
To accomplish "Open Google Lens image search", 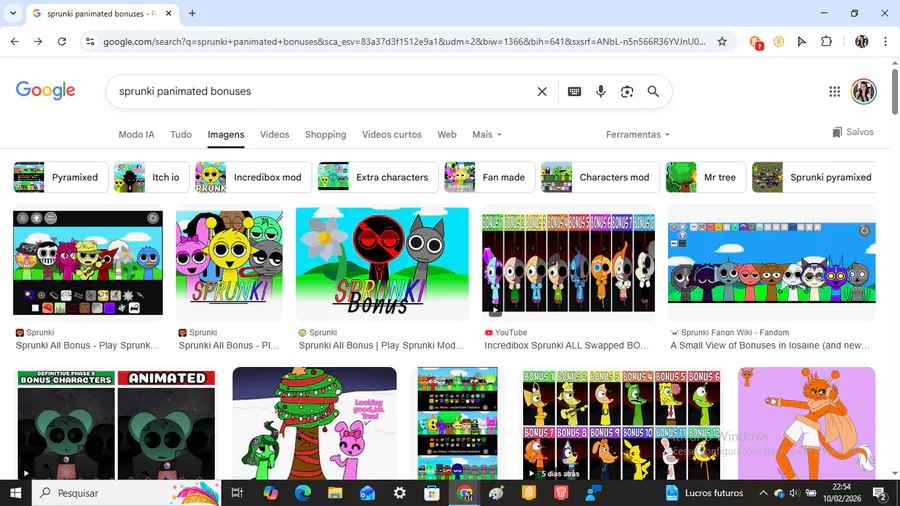I will click(627, 91).
